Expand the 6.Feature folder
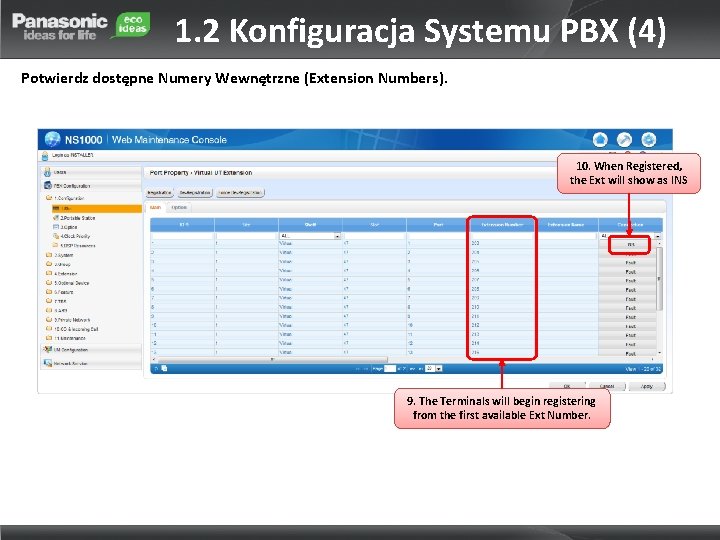The width and height of the screenshot is (720, 540). pos(49,292)
